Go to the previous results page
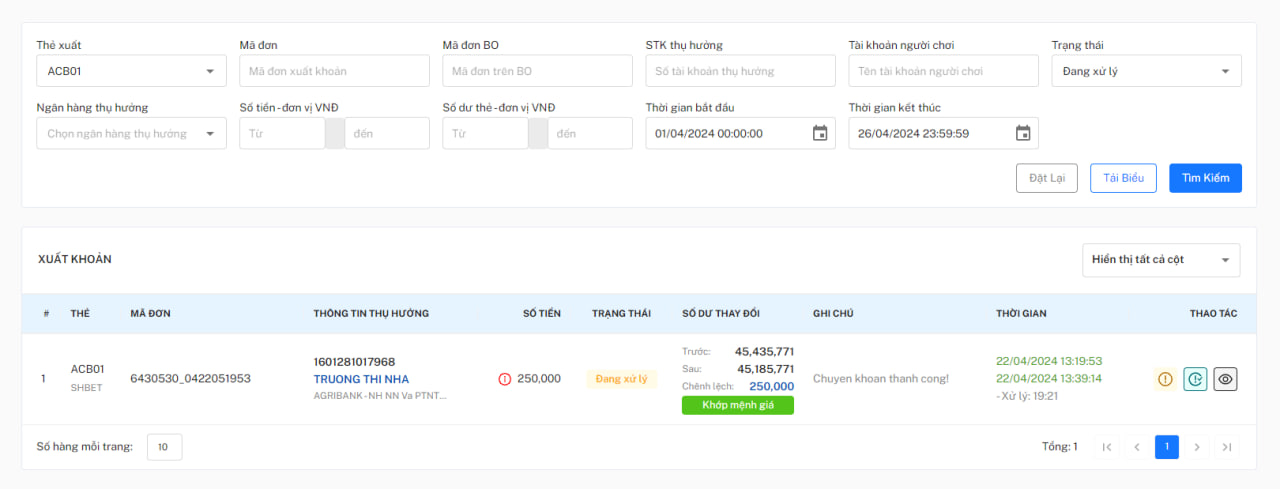This screenshot has height=489, width=1280. pyautogui.click(x=1137, y=447)
